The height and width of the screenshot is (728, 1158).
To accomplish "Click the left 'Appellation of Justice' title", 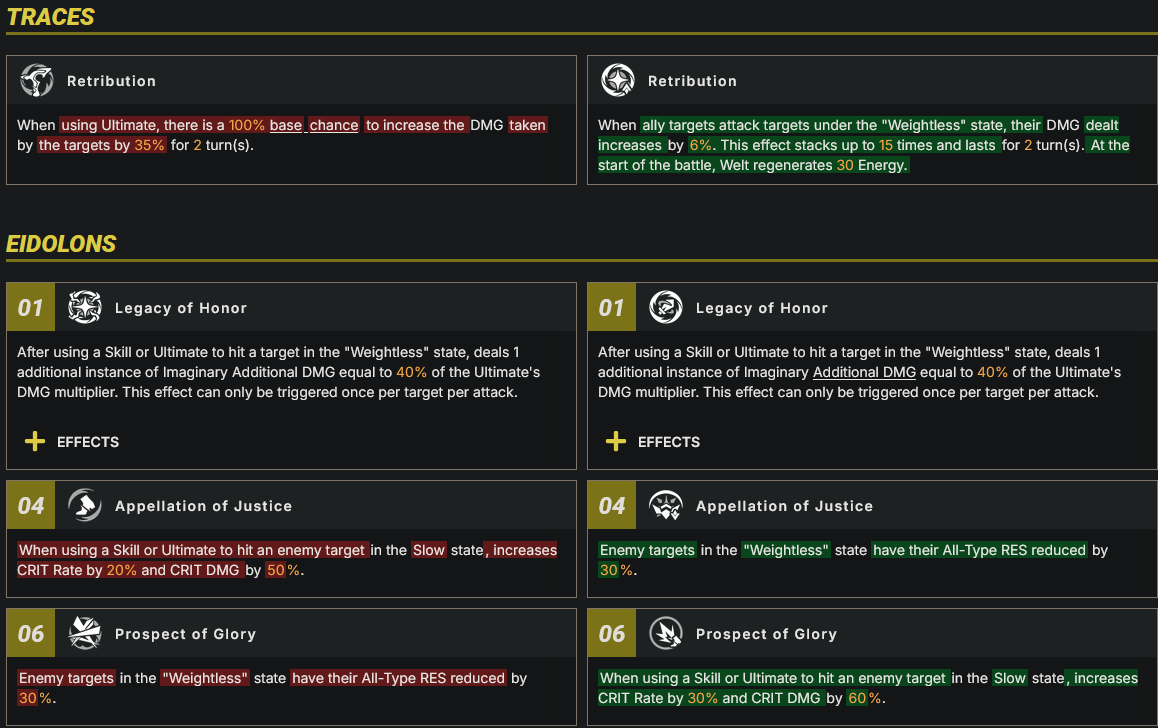I will pyautogui.click(x=203, y=506).
